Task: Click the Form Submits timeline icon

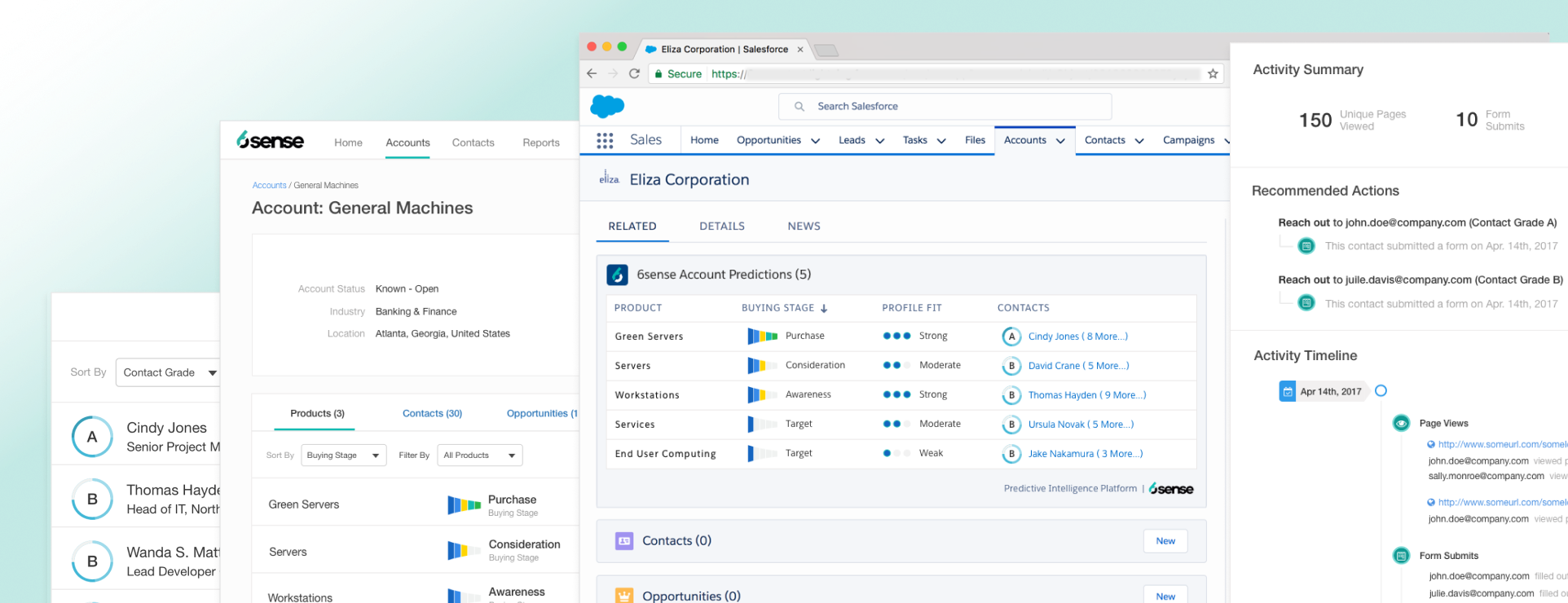Action: [x=1401, y=556]
